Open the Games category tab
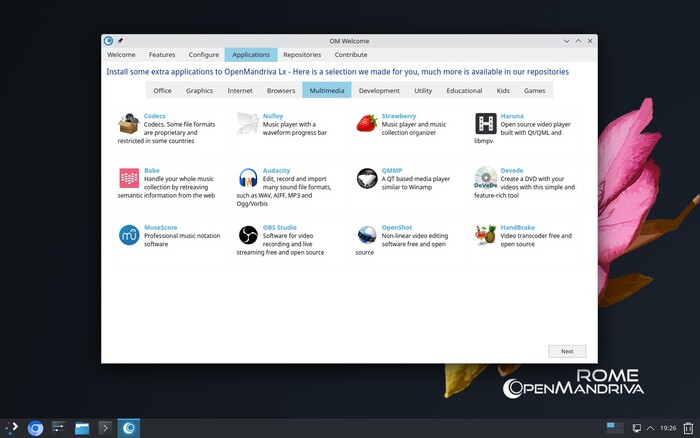 click(x=534, y=90)
